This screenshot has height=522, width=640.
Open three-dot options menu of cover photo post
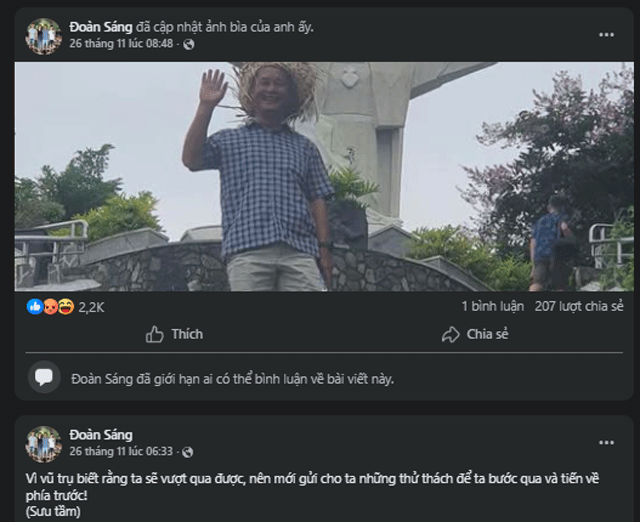click(x=606, y=35)
